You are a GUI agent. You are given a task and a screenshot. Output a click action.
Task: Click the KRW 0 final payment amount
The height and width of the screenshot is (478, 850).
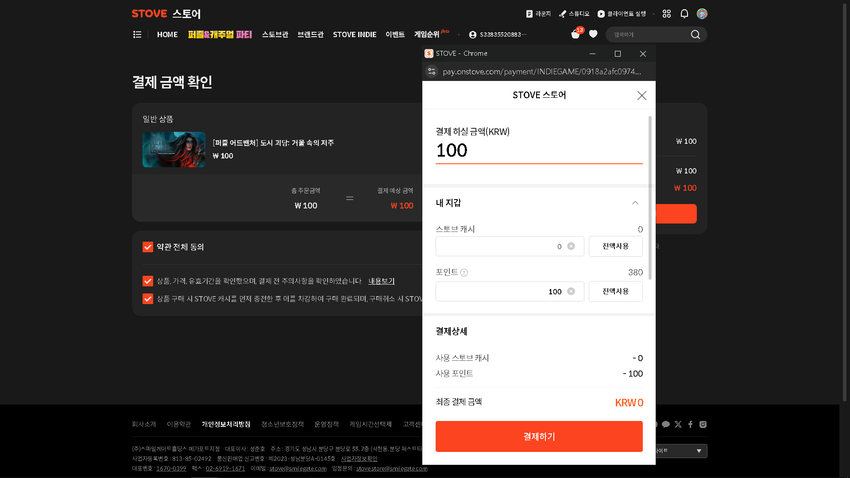tap(629, 403)
